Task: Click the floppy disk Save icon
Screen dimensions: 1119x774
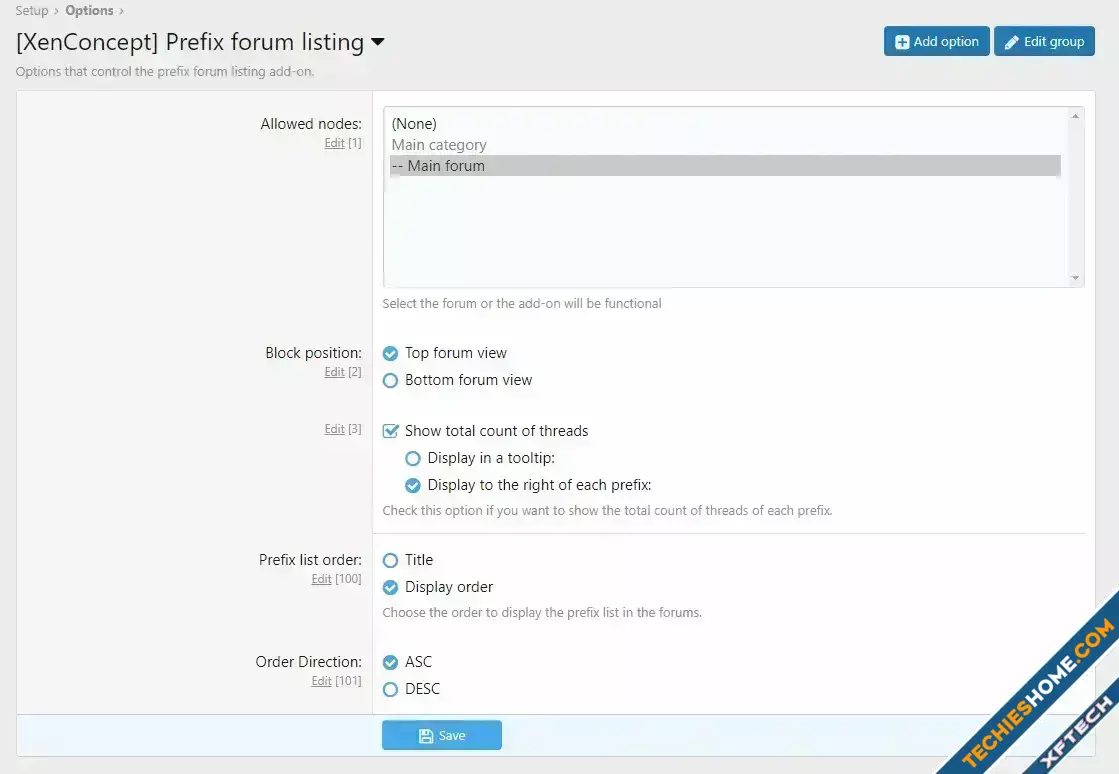Action: tap(426, 736)
